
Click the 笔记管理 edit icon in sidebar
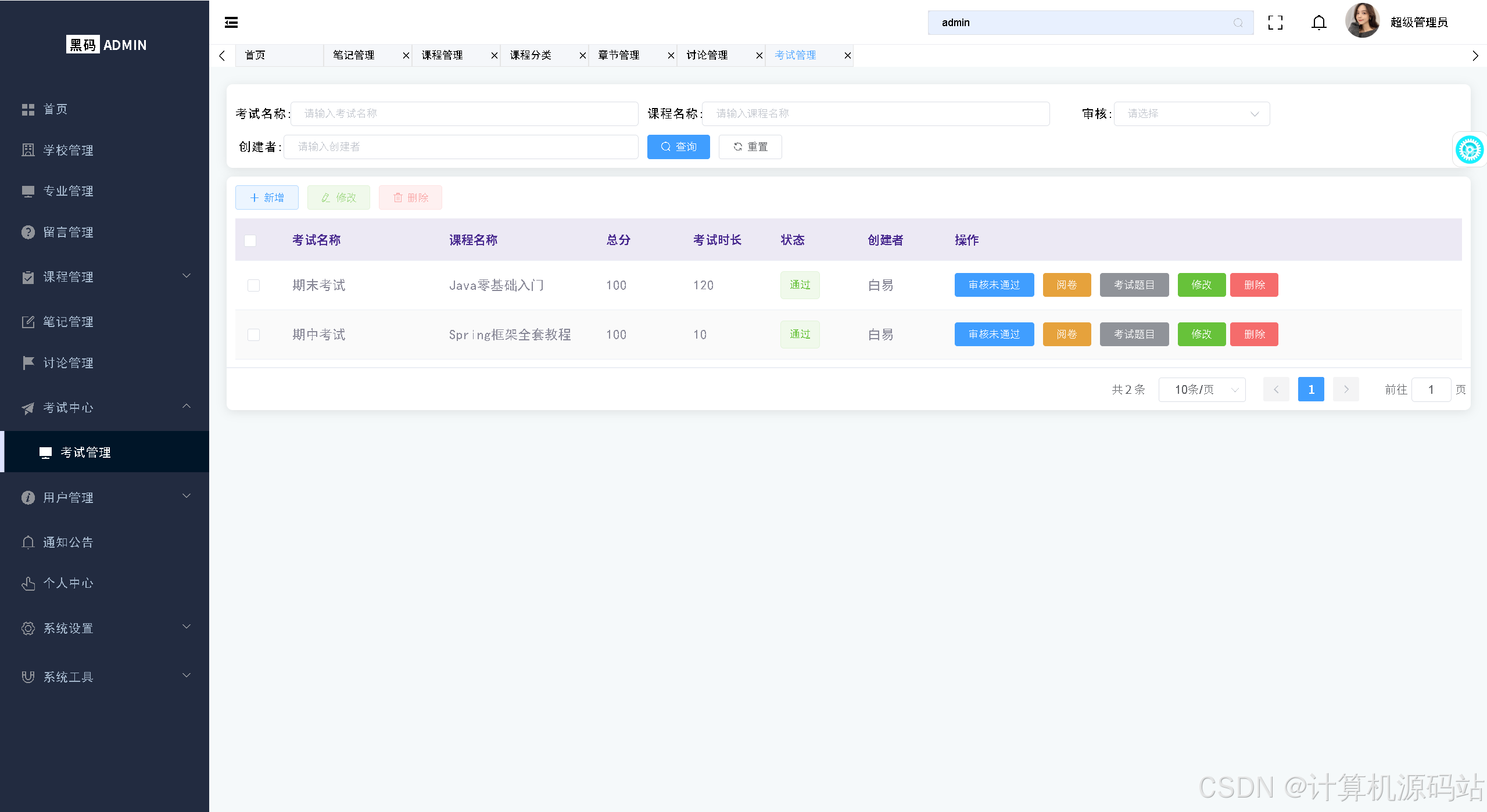tap(28, 321)
